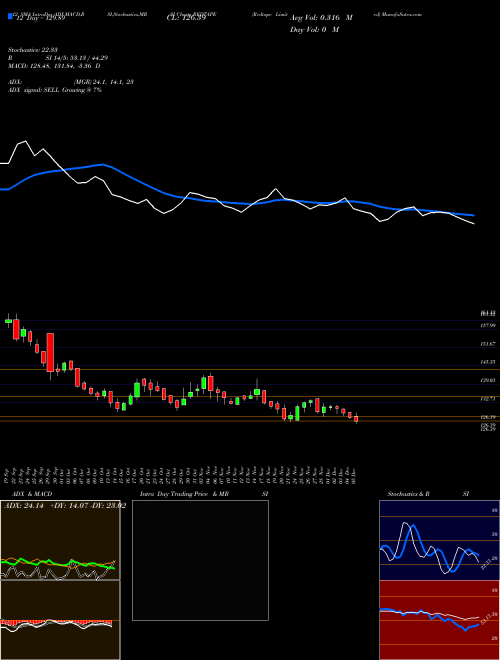500x660 pixels.
Task: Click the 145.35 price axis label
Action: pyautogui.click(x=488, y=362)
